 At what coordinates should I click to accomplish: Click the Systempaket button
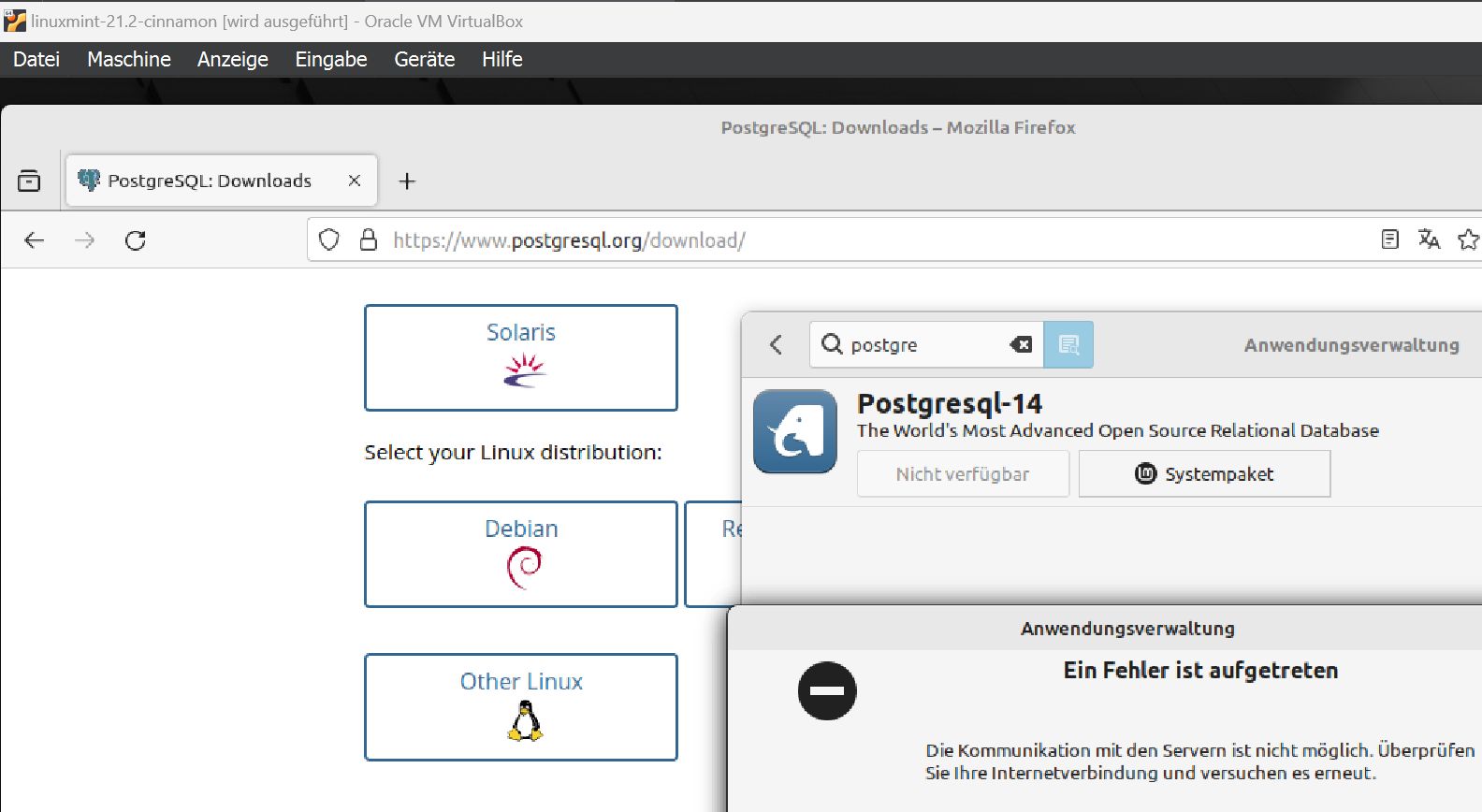tap(1204, 473)
